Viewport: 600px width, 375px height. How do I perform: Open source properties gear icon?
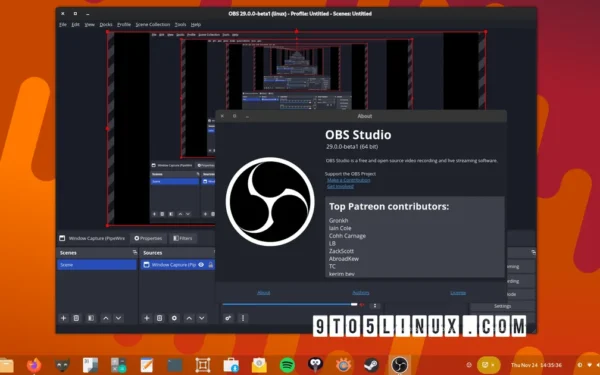click(x=174, y=318)
